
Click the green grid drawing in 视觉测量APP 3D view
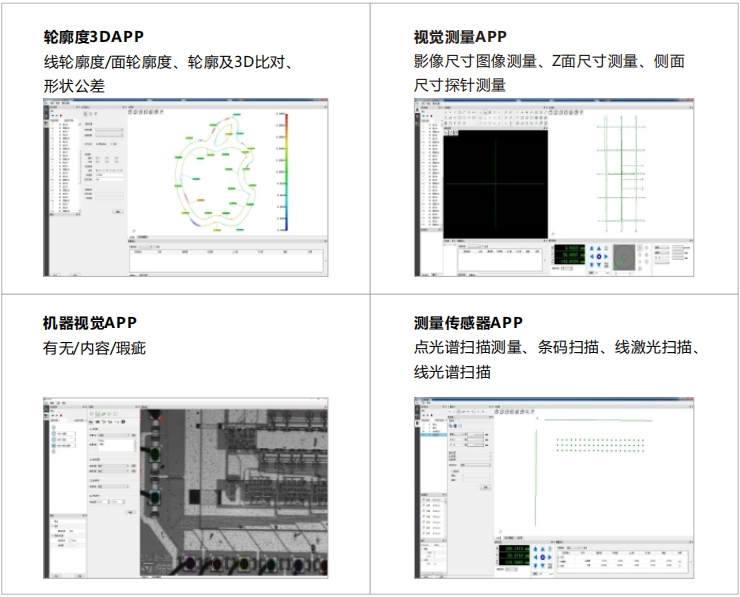pyautogui.click(x=621, y=174)
